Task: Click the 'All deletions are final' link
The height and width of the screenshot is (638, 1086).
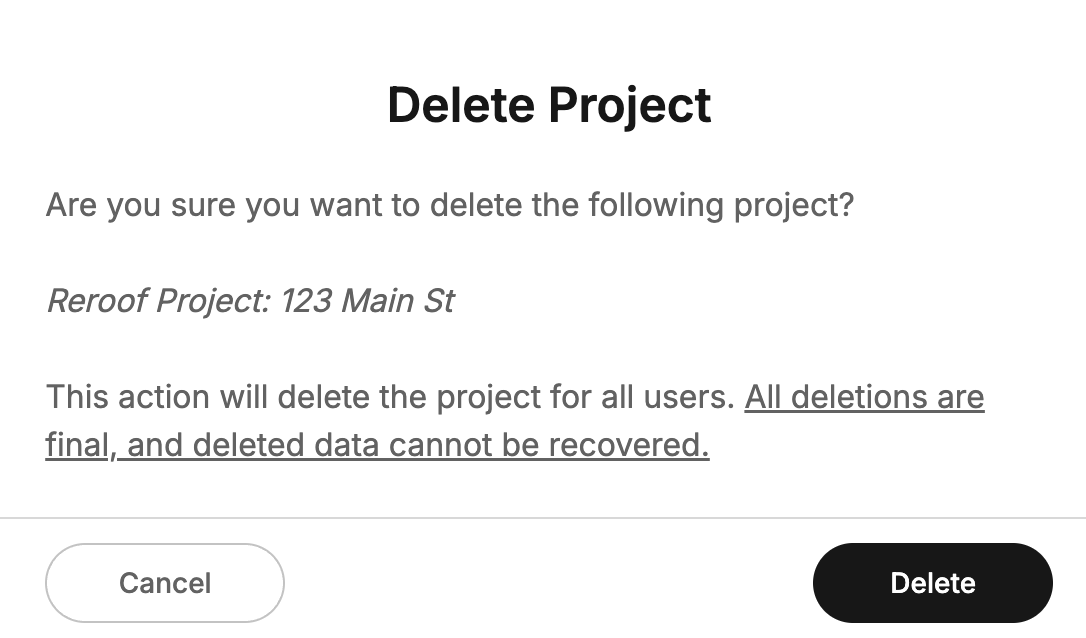Action: coord(863,397)
